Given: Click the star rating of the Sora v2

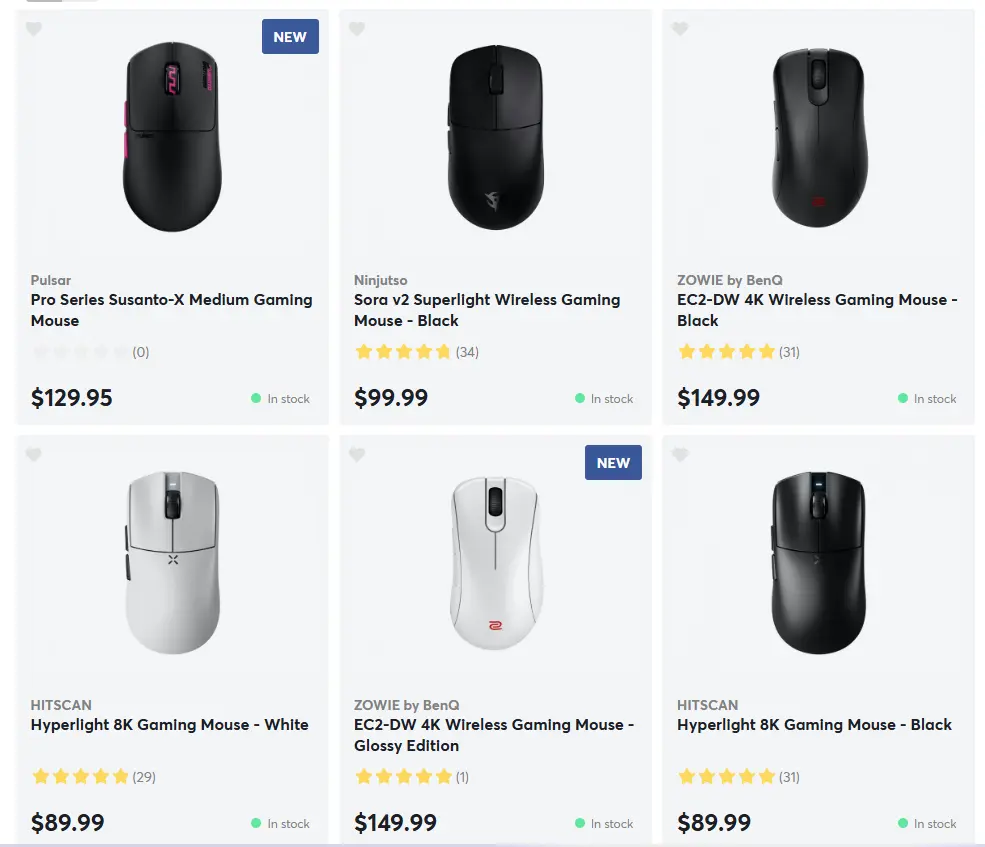Looking at the screenshot, I should click(403, 352).
